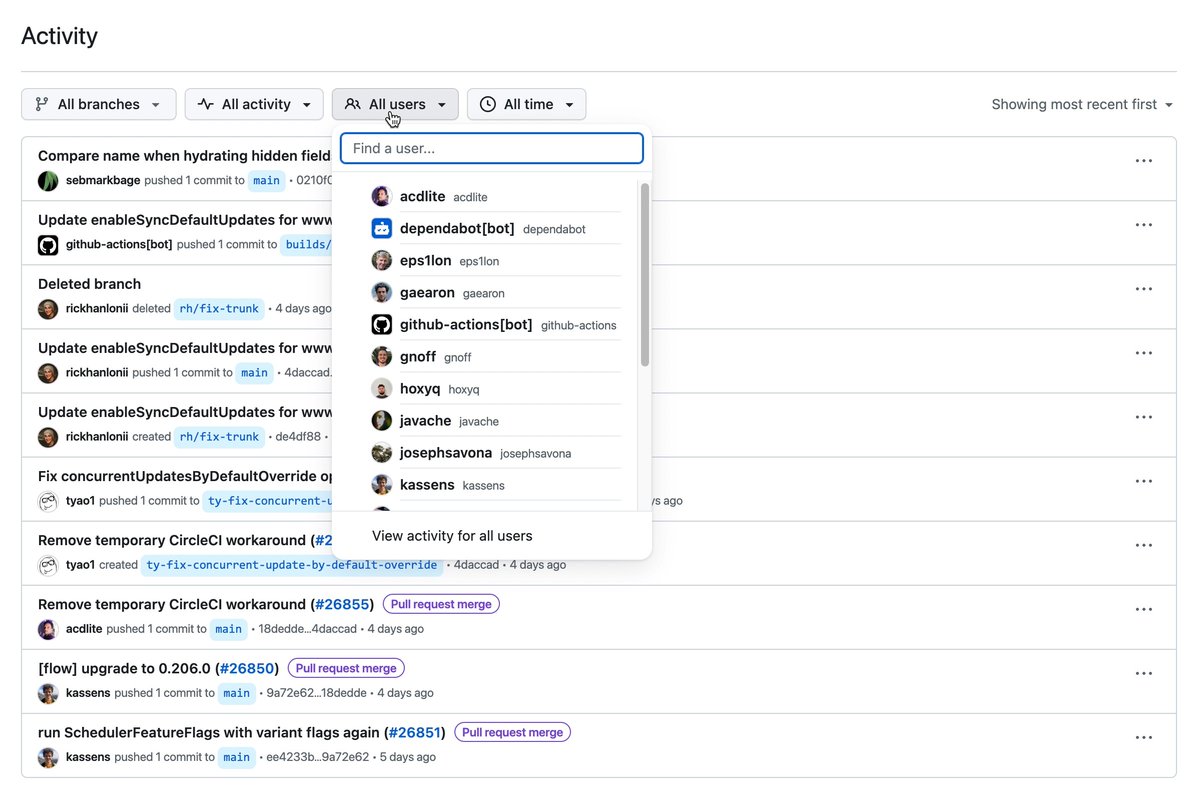Screen dimensions: 1200x792
Task: Click Pull request merge badge for #26850
Action: [x=346, y=668]
